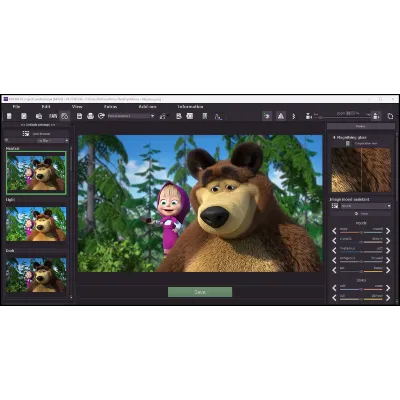400x400 pixels.
Task: Click the Image mood assistant grid icon
Action: tap(335, 206)
